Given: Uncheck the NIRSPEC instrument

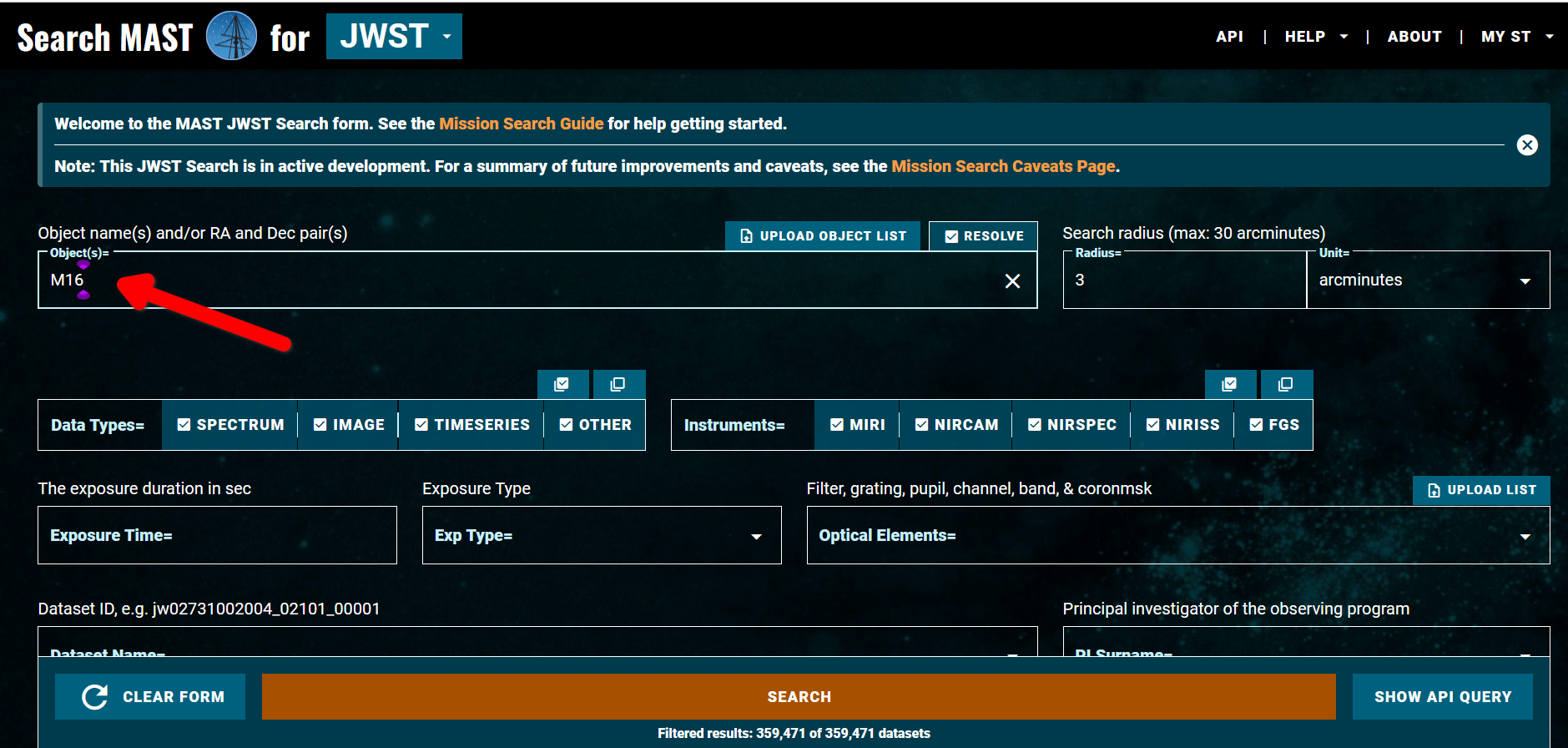Looking at the screenshot, I should click(x=1071, y=425).
